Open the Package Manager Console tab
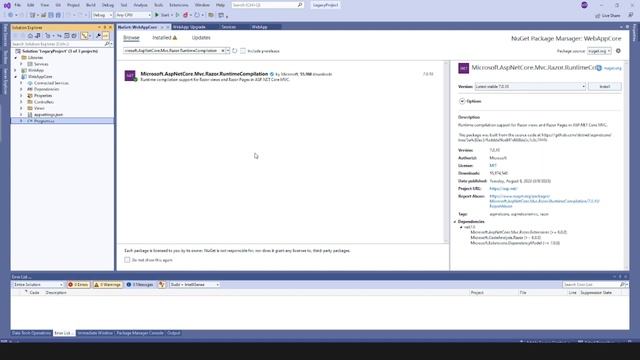This screenshot has width=640, height=360. pyautogui.click(x=140, y=333)
